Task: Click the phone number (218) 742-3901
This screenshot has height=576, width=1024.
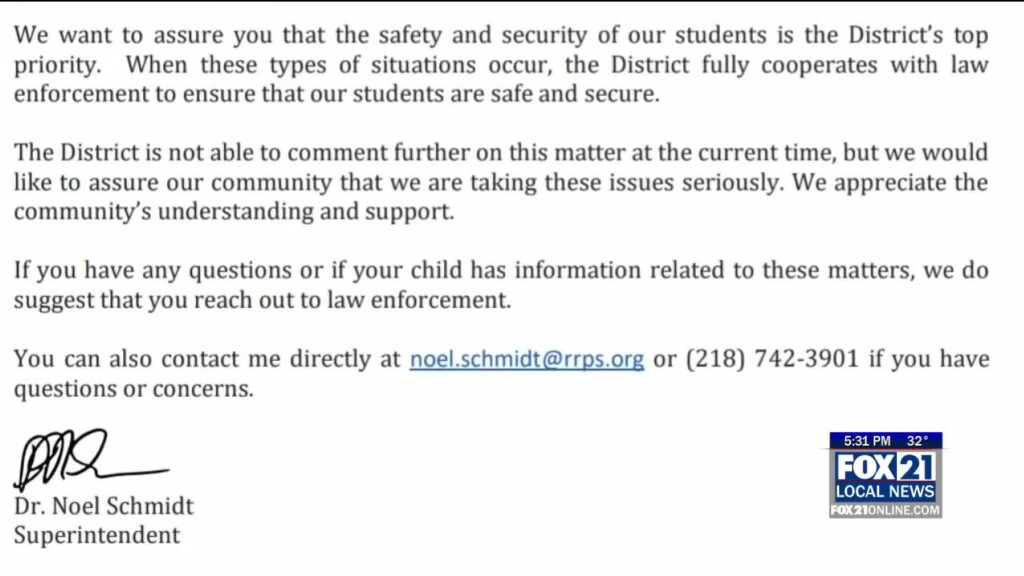Action: (772, 360)
